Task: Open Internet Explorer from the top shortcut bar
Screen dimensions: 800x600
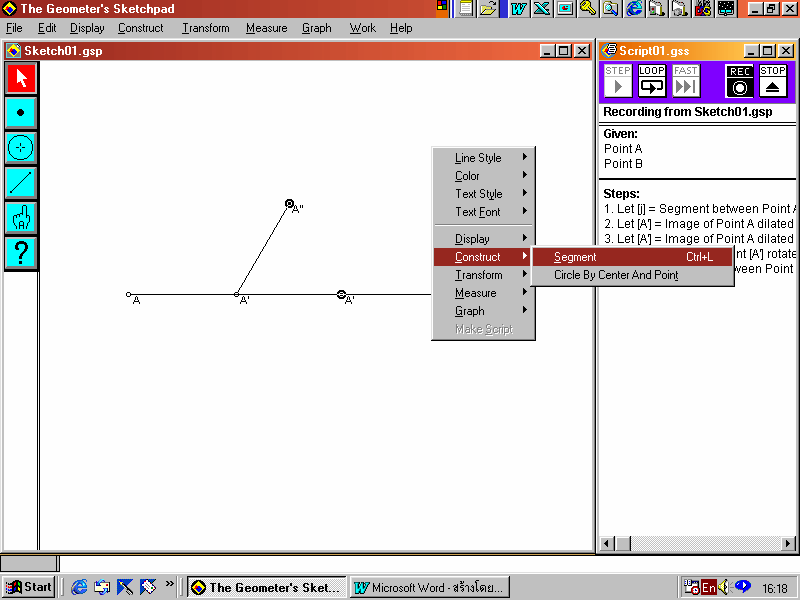Action: coord(634,9)
